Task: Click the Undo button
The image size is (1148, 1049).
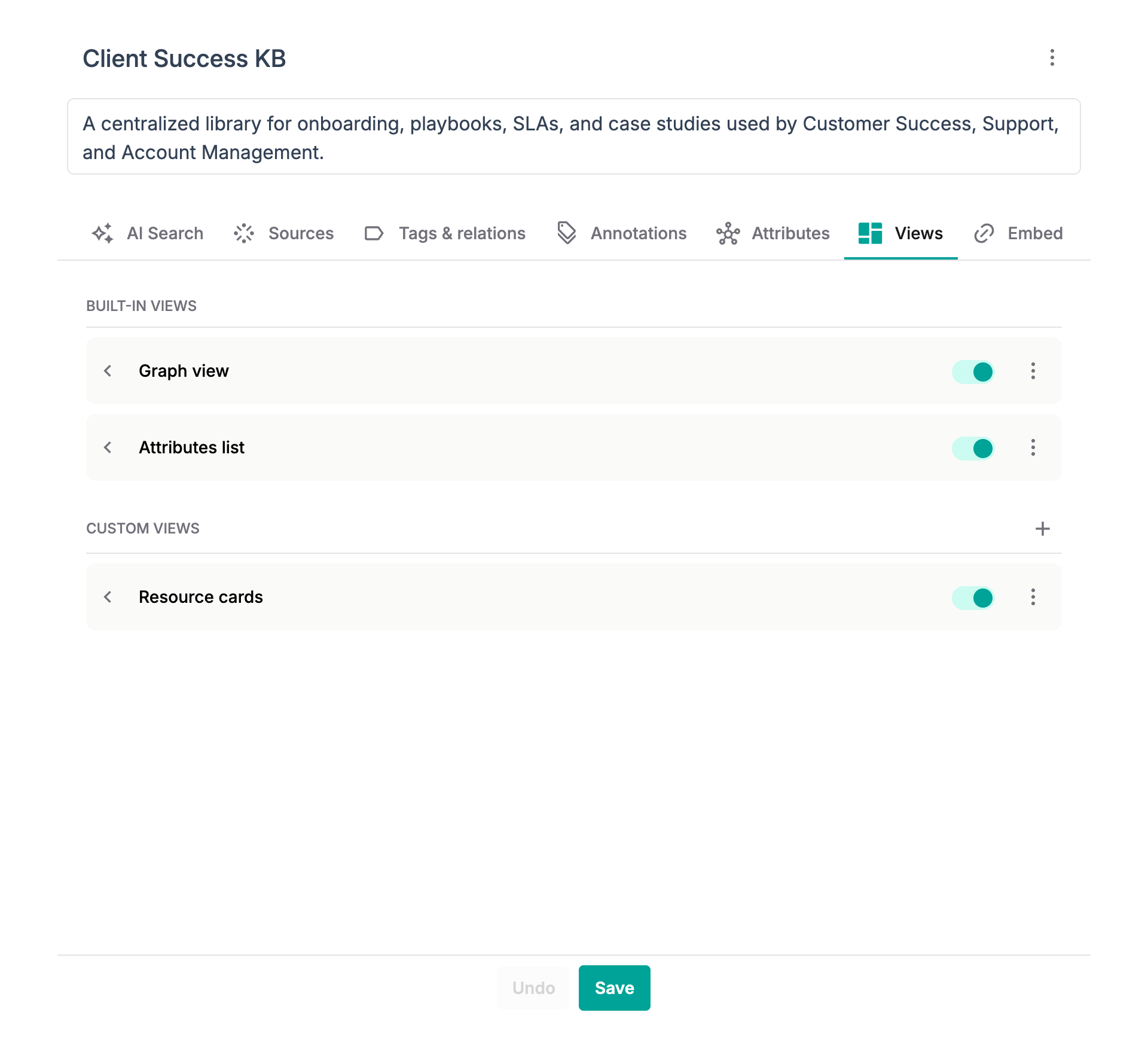Action: [x=533, y=988]
